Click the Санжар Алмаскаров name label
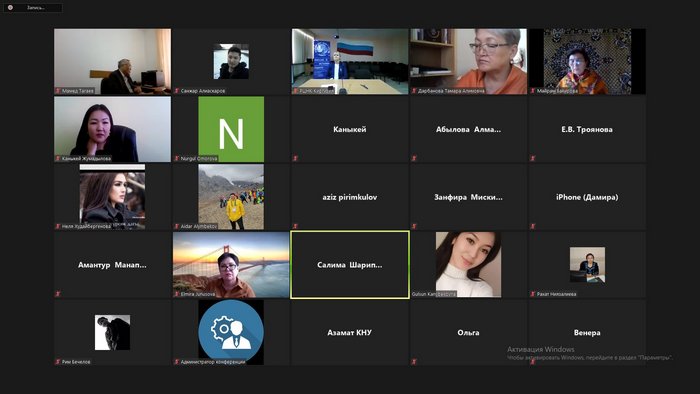Screen dimensions: 700x394 (203, 91)
